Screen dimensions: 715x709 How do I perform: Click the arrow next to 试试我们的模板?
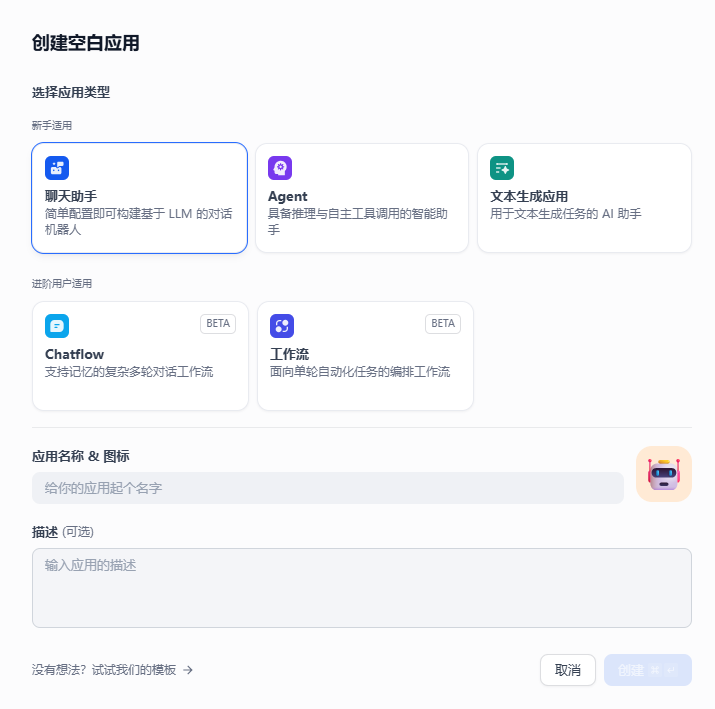(188, 670)
